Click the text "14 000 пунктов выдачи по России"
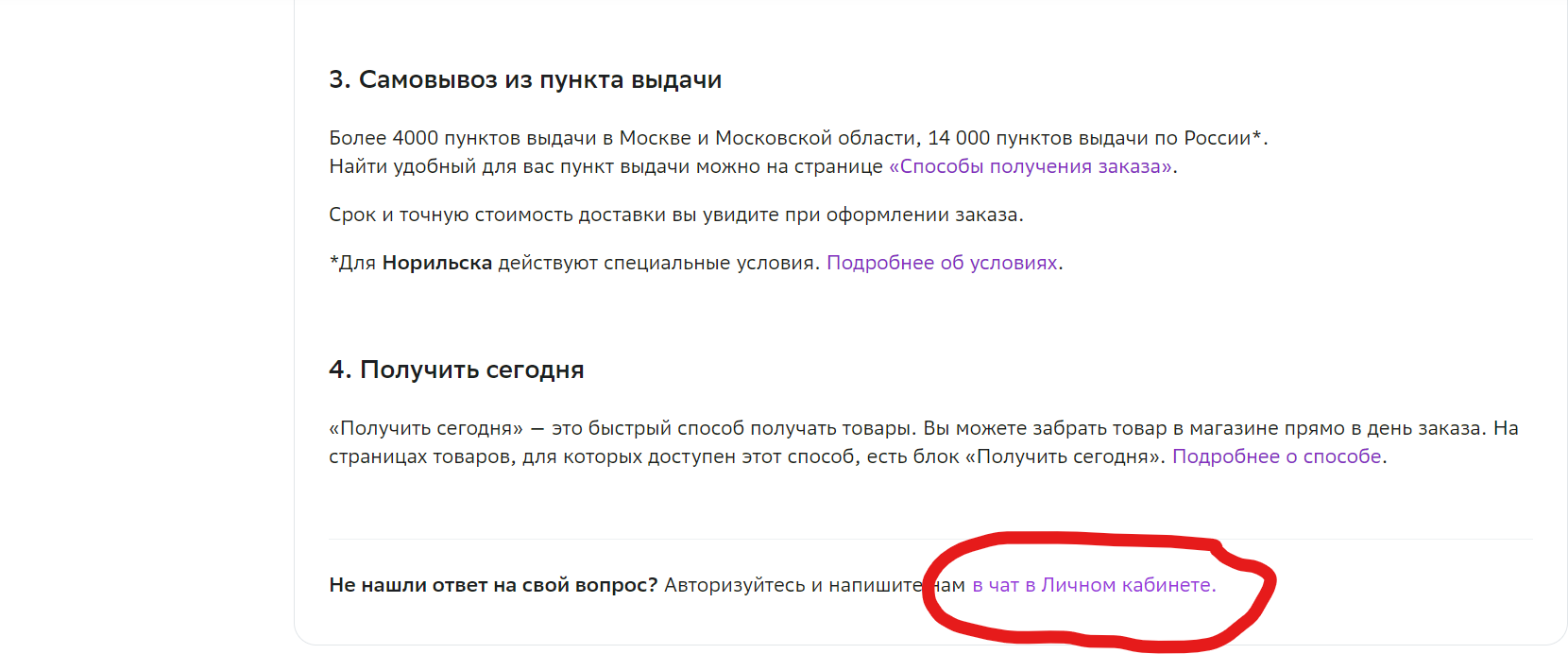This screenshot has height=654, width=1568. [1089, 139]
